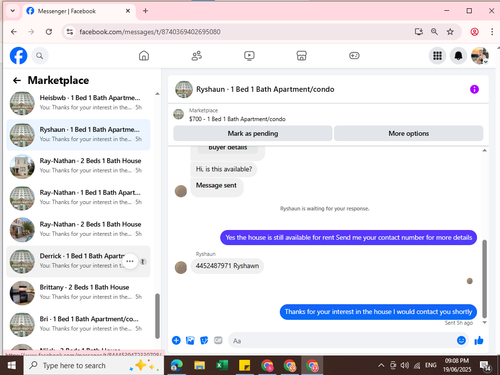Click the 'Thanks for your interest' sent message

(378, 312)
